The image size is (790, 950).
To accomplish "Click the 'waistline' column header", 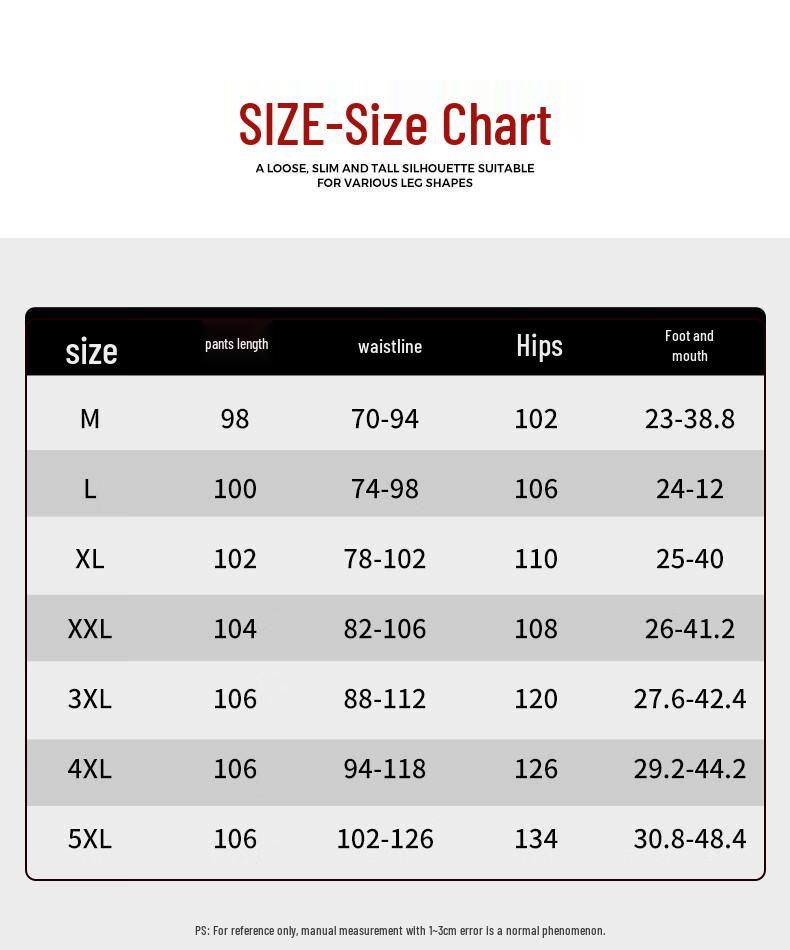I will (x=390, y=347).
